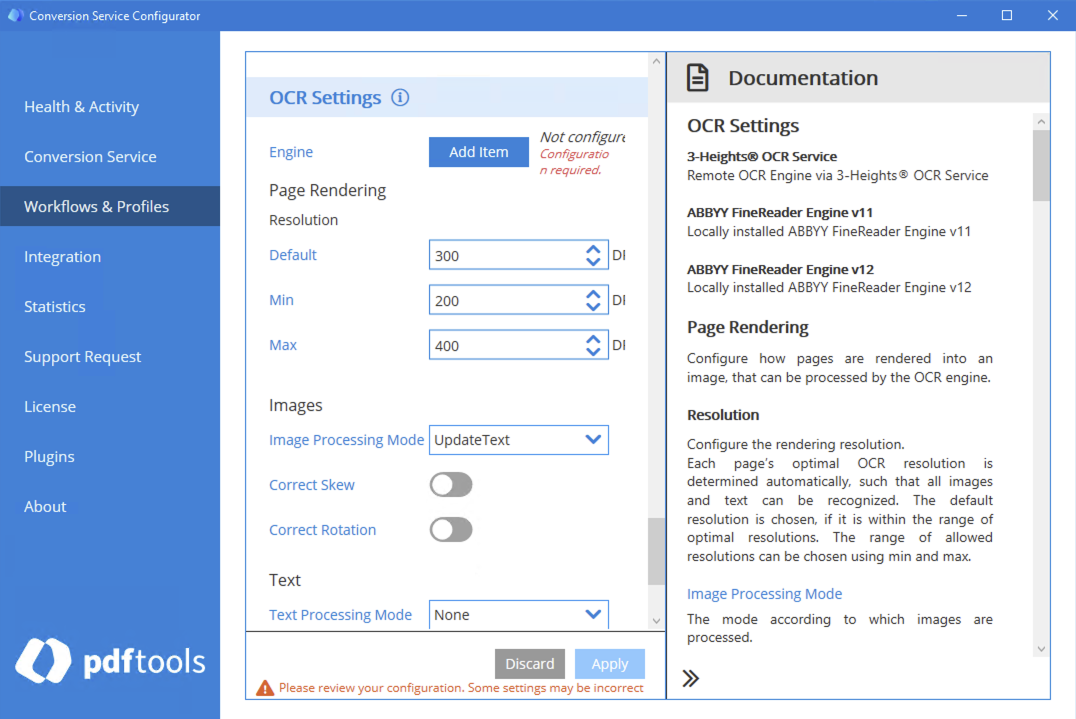Increase the Max resolution value
Image resolution: width=1076 pixels, height=719 pixels.
593,339
